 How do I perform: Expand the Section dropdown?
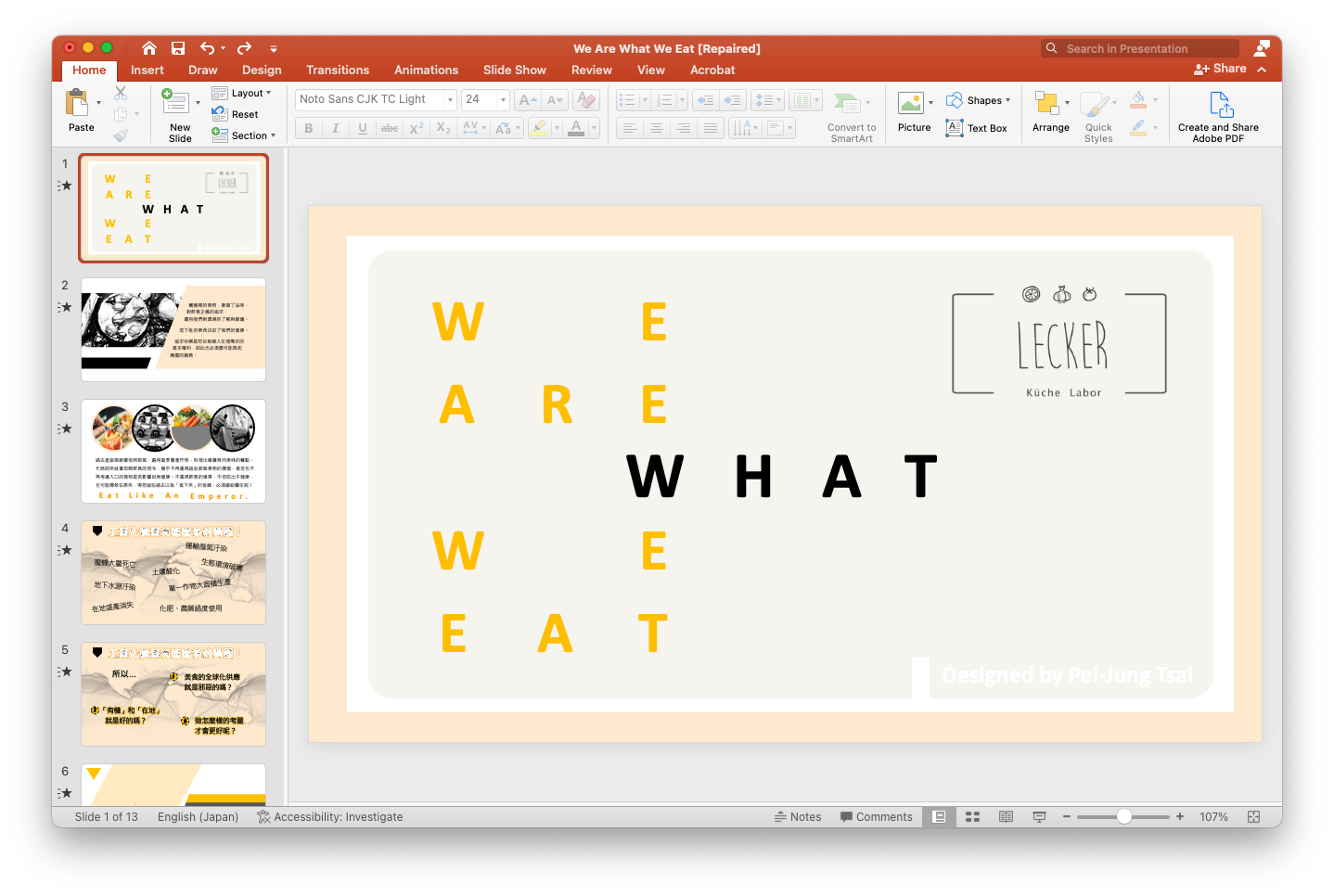[x=243, y=135]
